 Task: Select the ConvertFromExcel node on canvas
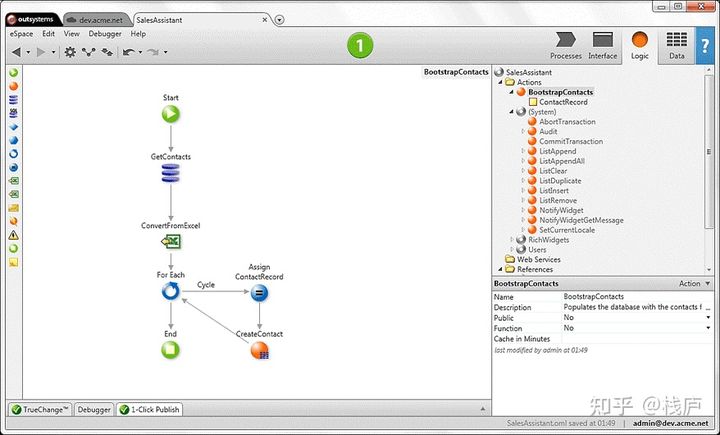[171, 242]
